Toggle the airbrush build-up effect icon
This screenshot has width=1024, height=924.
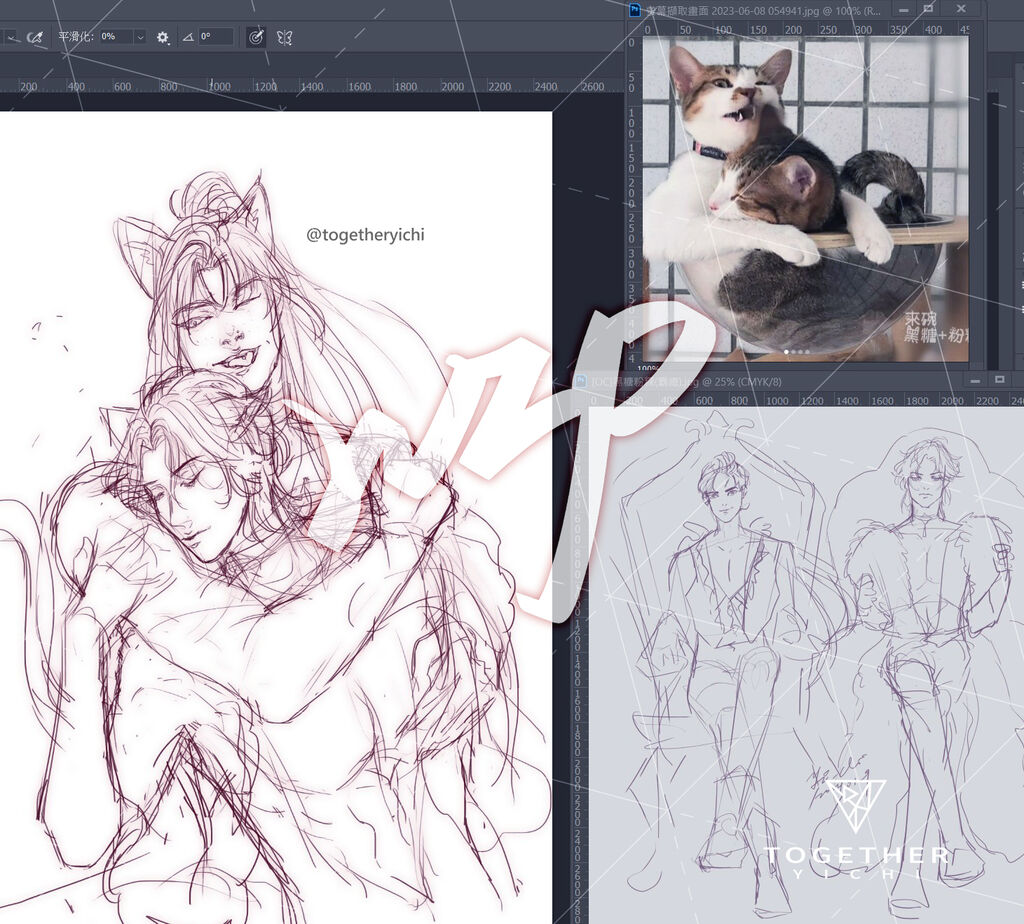point(35,37)
